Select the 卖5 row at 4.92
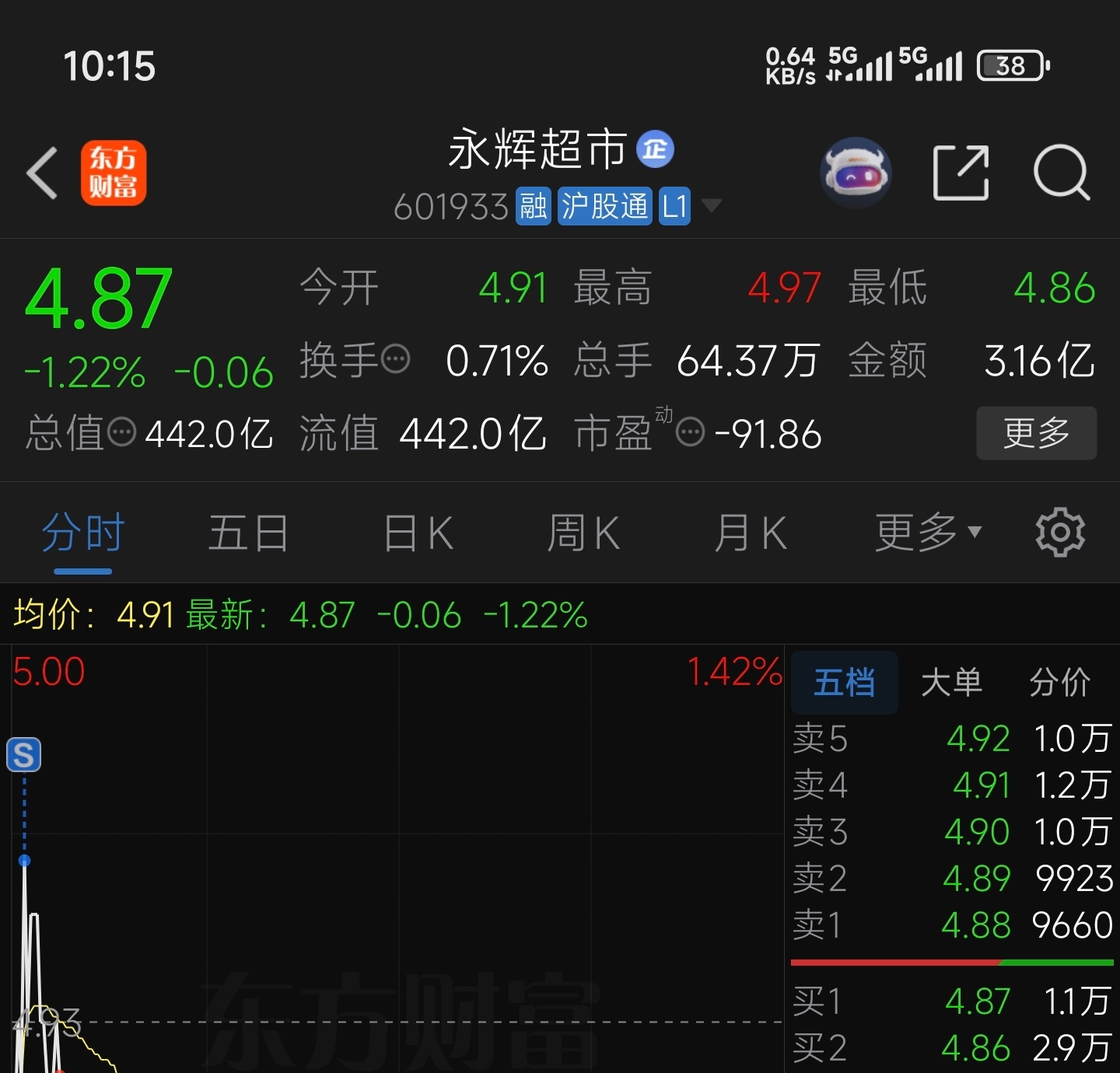Image resolution: width=1120 pixels, height=1073 pixels. tap(953, 739)
